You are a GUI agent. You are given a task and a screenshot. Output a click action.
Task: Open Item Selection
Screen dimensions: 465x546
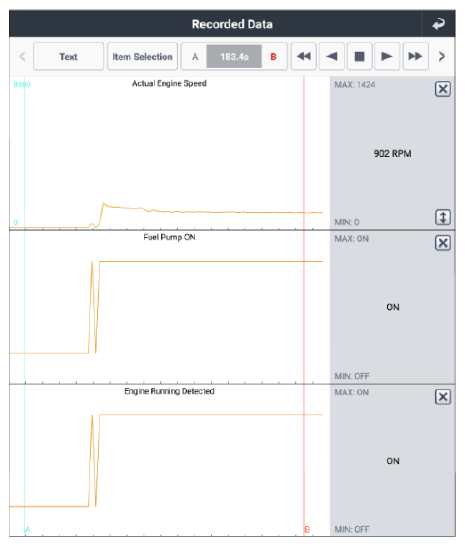[x=142, y=56]
